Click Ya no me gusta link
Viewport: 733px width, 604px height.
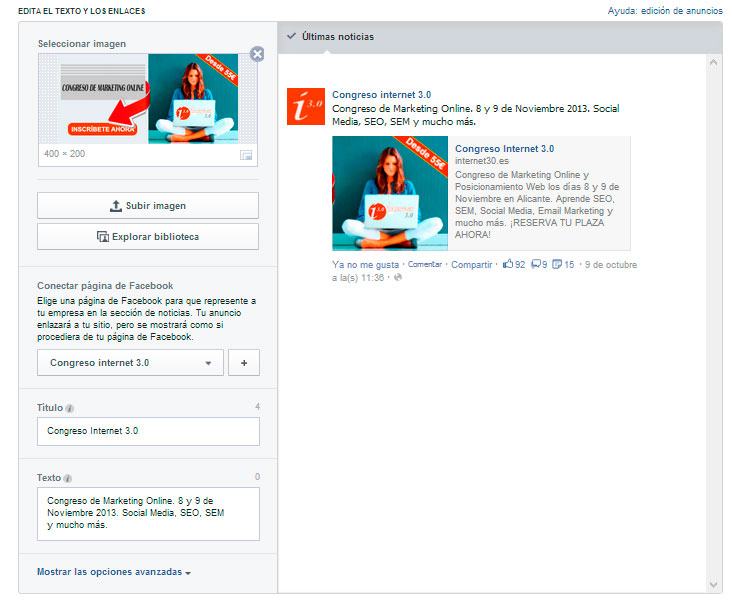tap(366, 265)
